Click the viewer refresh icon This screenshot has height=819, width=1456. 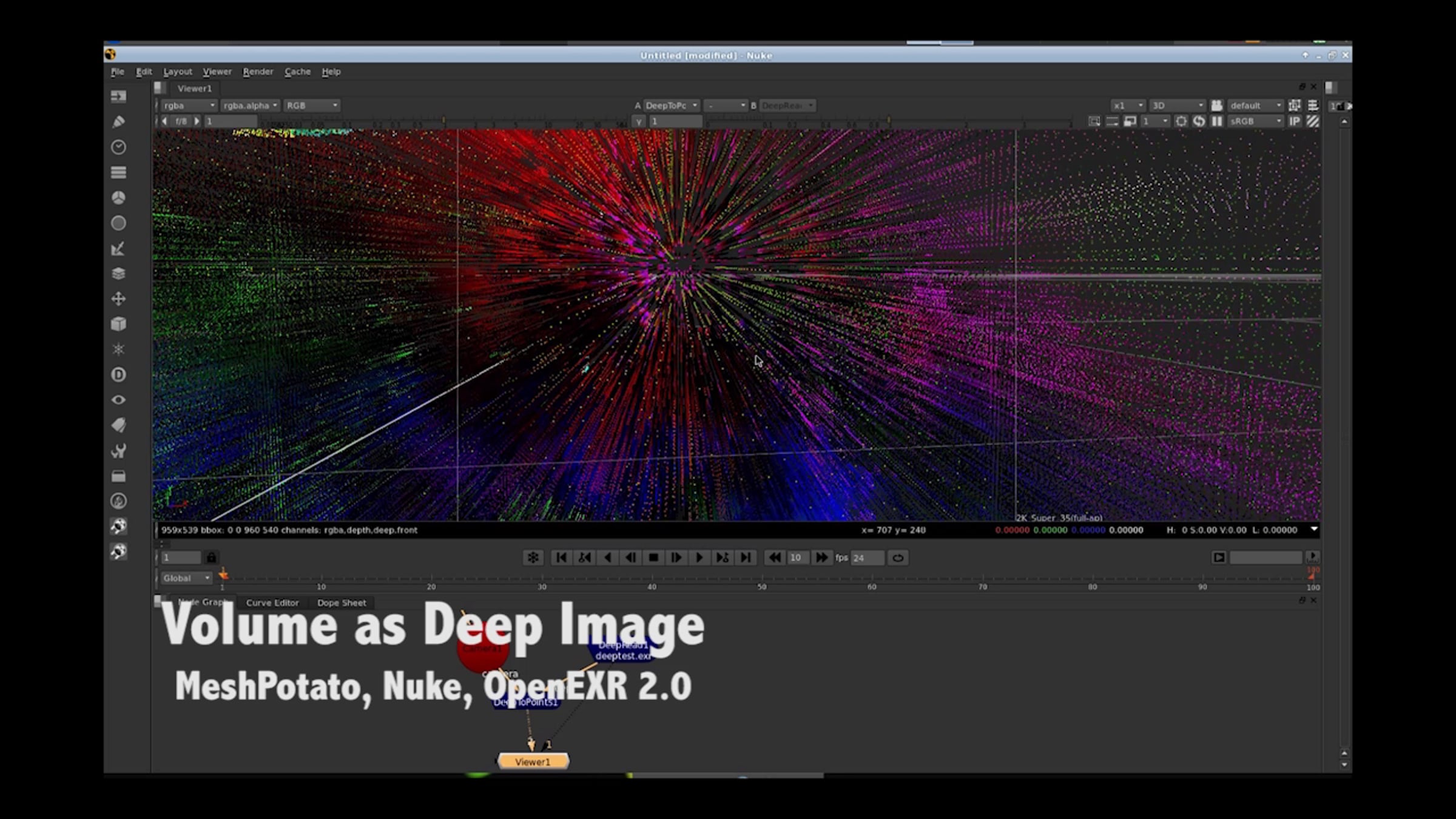point(1199,121)
